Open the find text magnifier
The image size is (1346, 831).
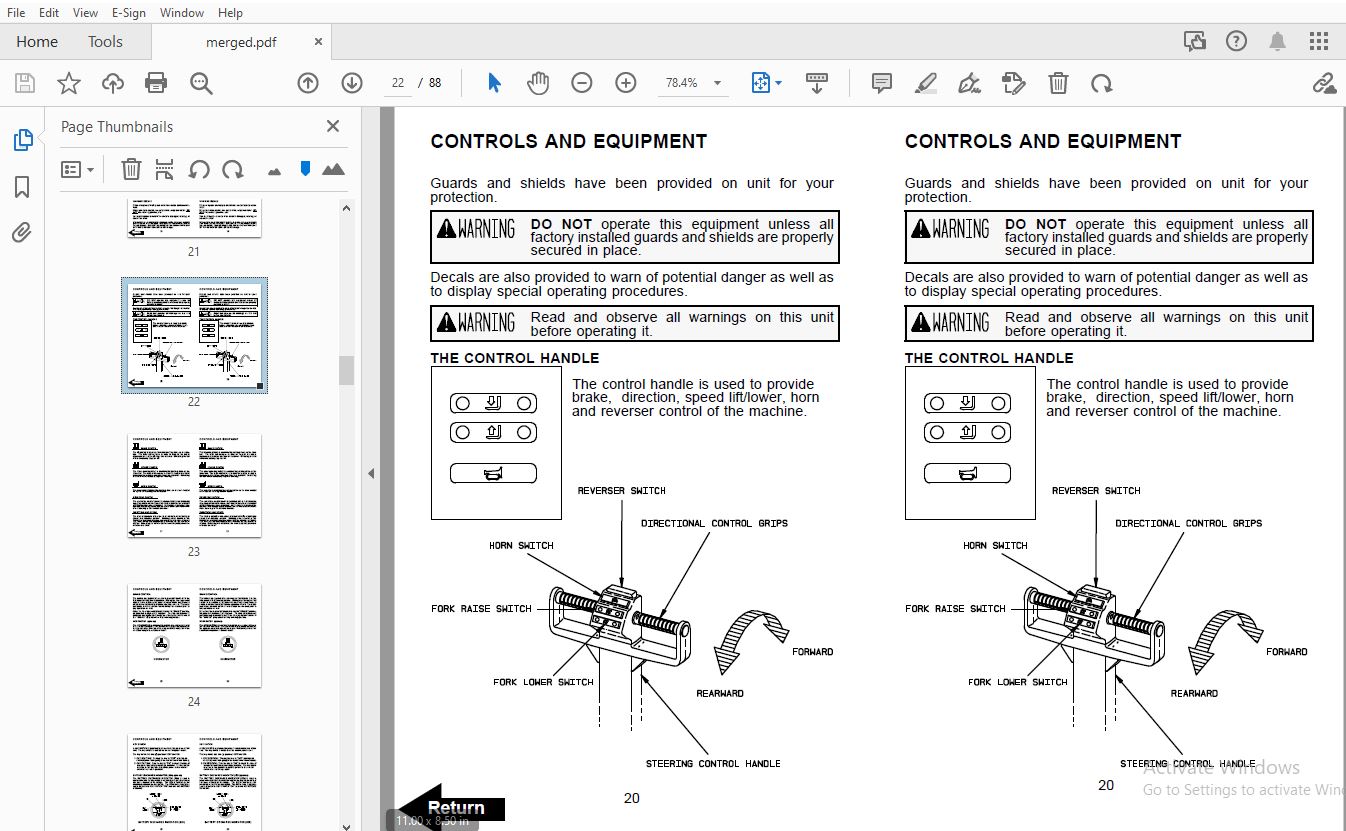(x=201, y=83)
